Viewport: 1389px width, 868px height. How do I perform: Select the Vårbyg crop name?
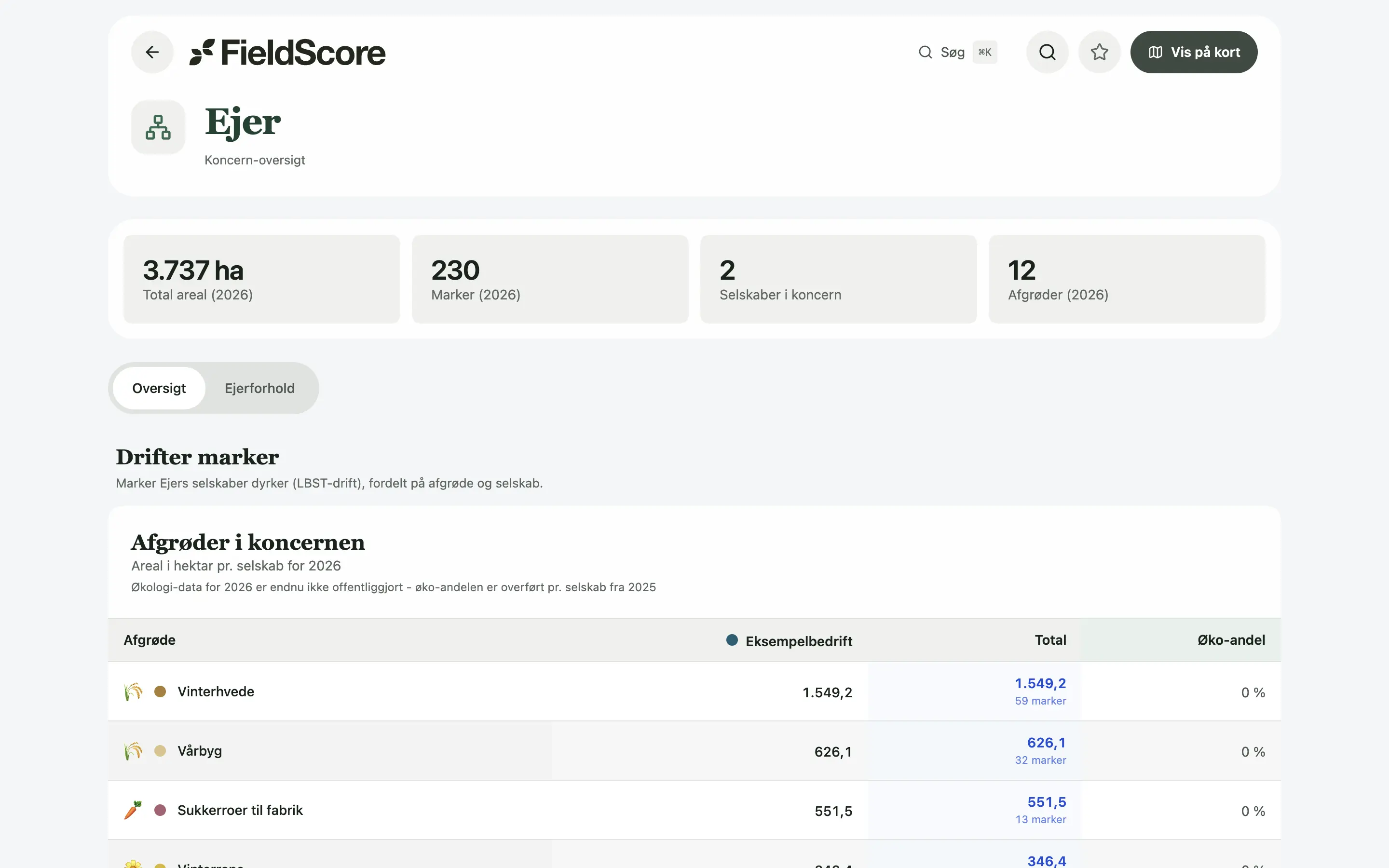click(x=200, y=751)
